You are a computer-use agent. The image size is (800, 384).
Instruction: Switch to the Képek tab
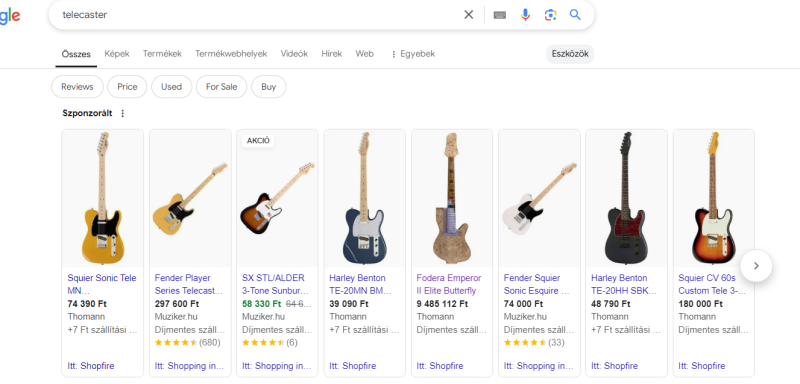coord(117,54)
